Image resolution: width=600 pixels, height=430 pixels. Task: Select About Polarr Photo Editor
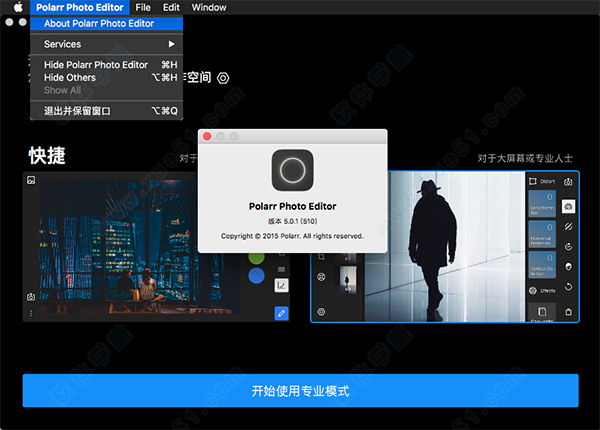pos(106,23)
